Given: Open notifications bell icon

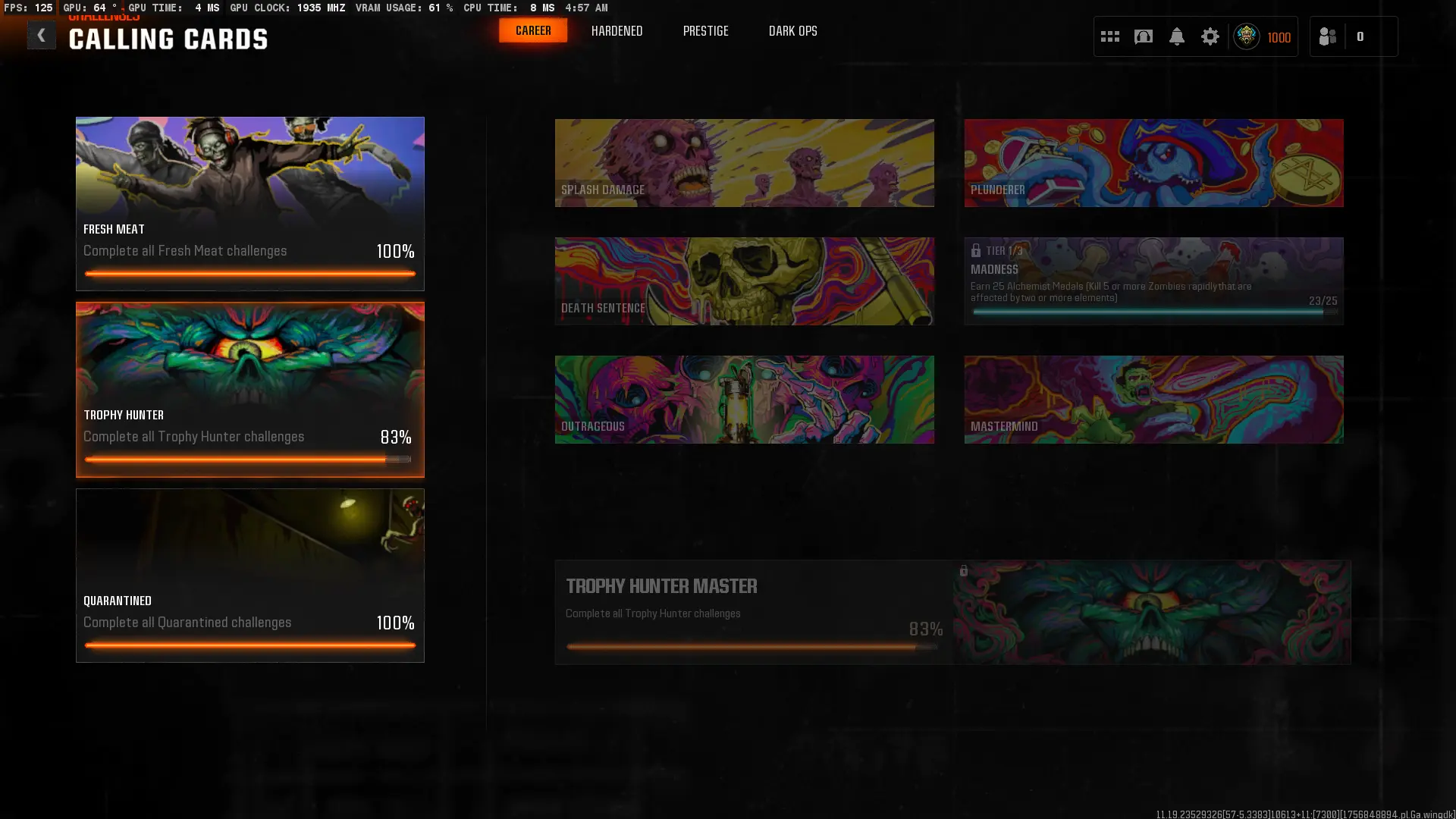Looking at the screenshot, I should tap(1177, 36).
